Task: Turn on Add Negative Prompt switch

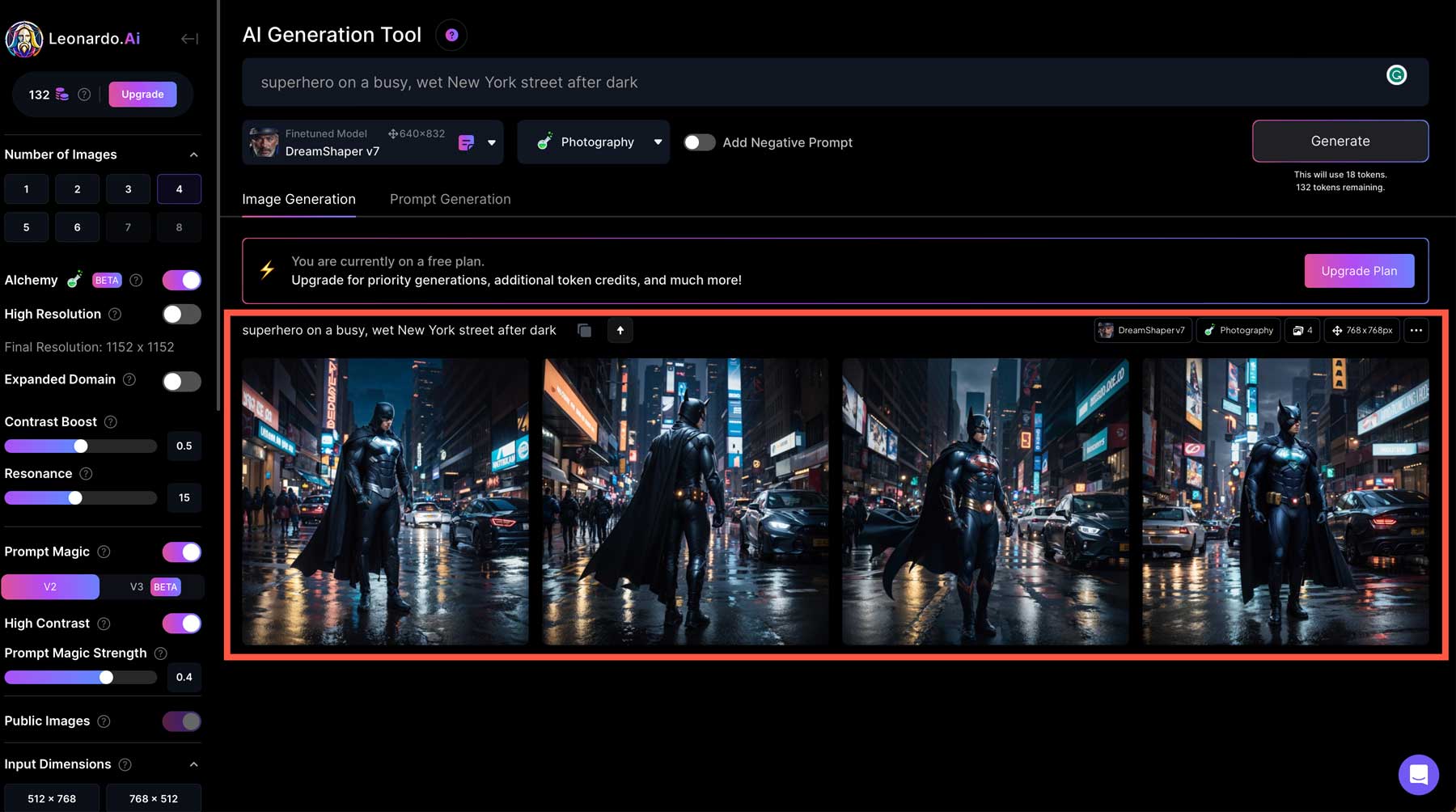Action: [700, 142]
